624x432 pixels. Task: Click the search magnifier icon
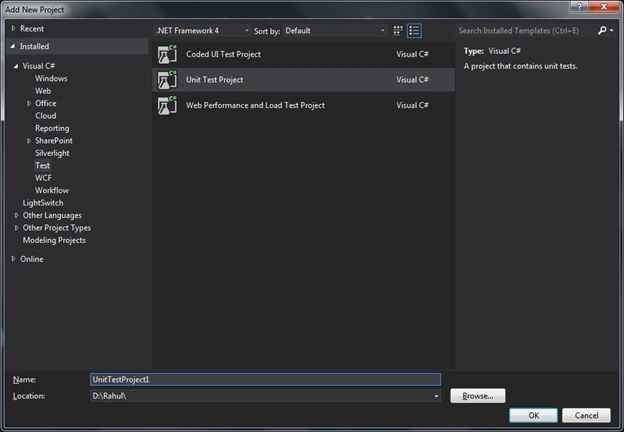pos(602,30)
